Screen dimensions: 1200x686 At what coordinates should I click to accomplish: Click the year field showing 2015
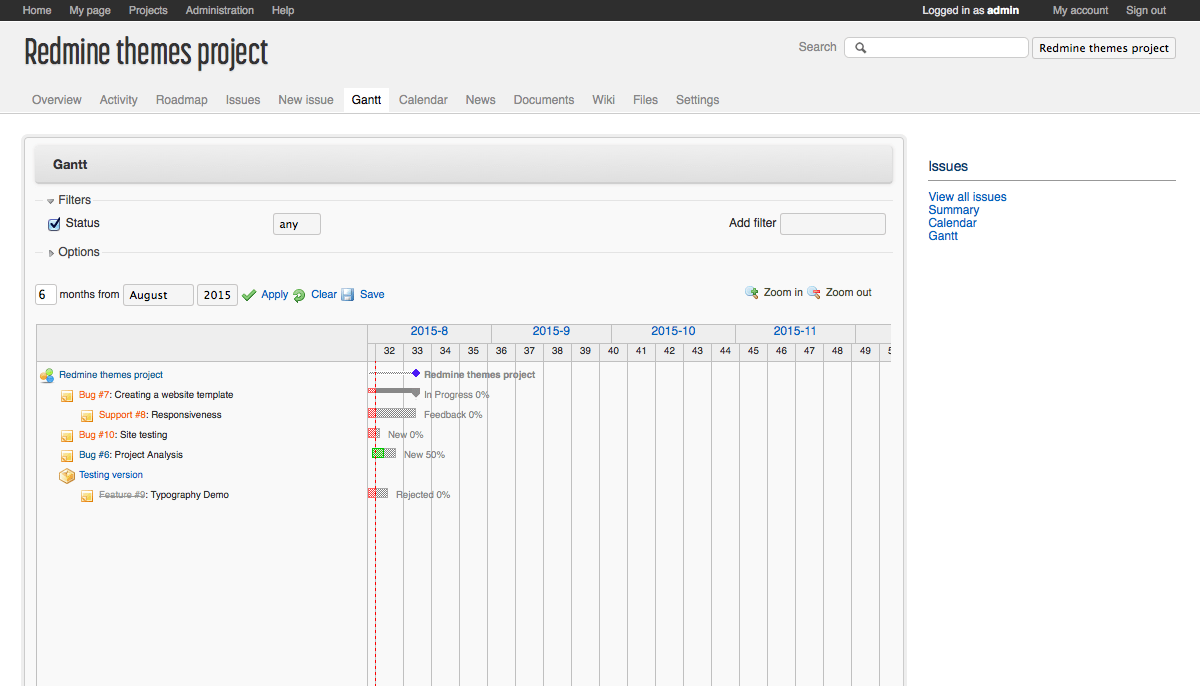tap(217, 295)
